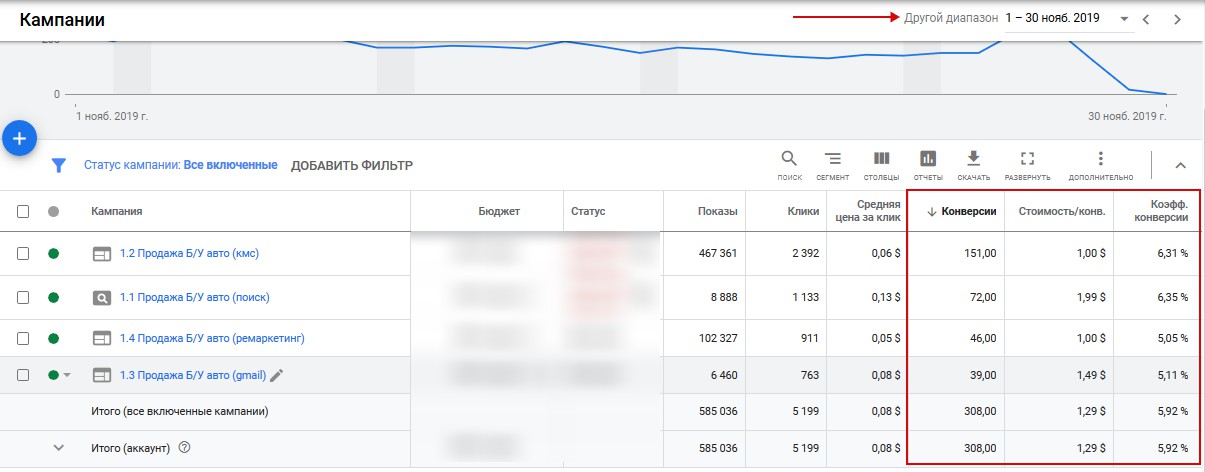Viewport: 1205px width, 472px height.
Task: Download the table via Скачать
Action: click(x=973, y=163)
